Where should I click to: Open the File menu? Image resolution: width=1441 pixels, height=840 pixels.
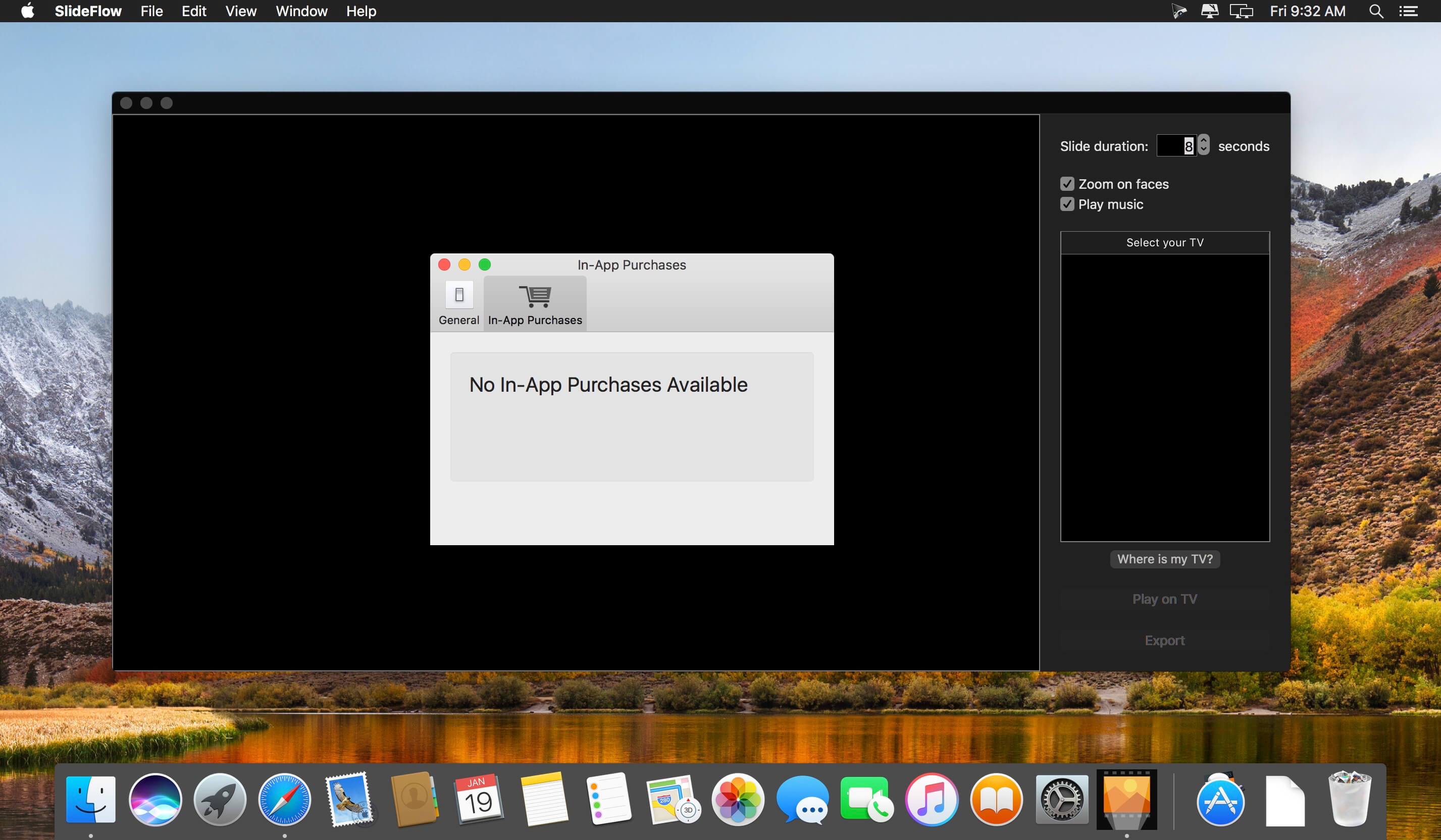[x=151, y=11]
